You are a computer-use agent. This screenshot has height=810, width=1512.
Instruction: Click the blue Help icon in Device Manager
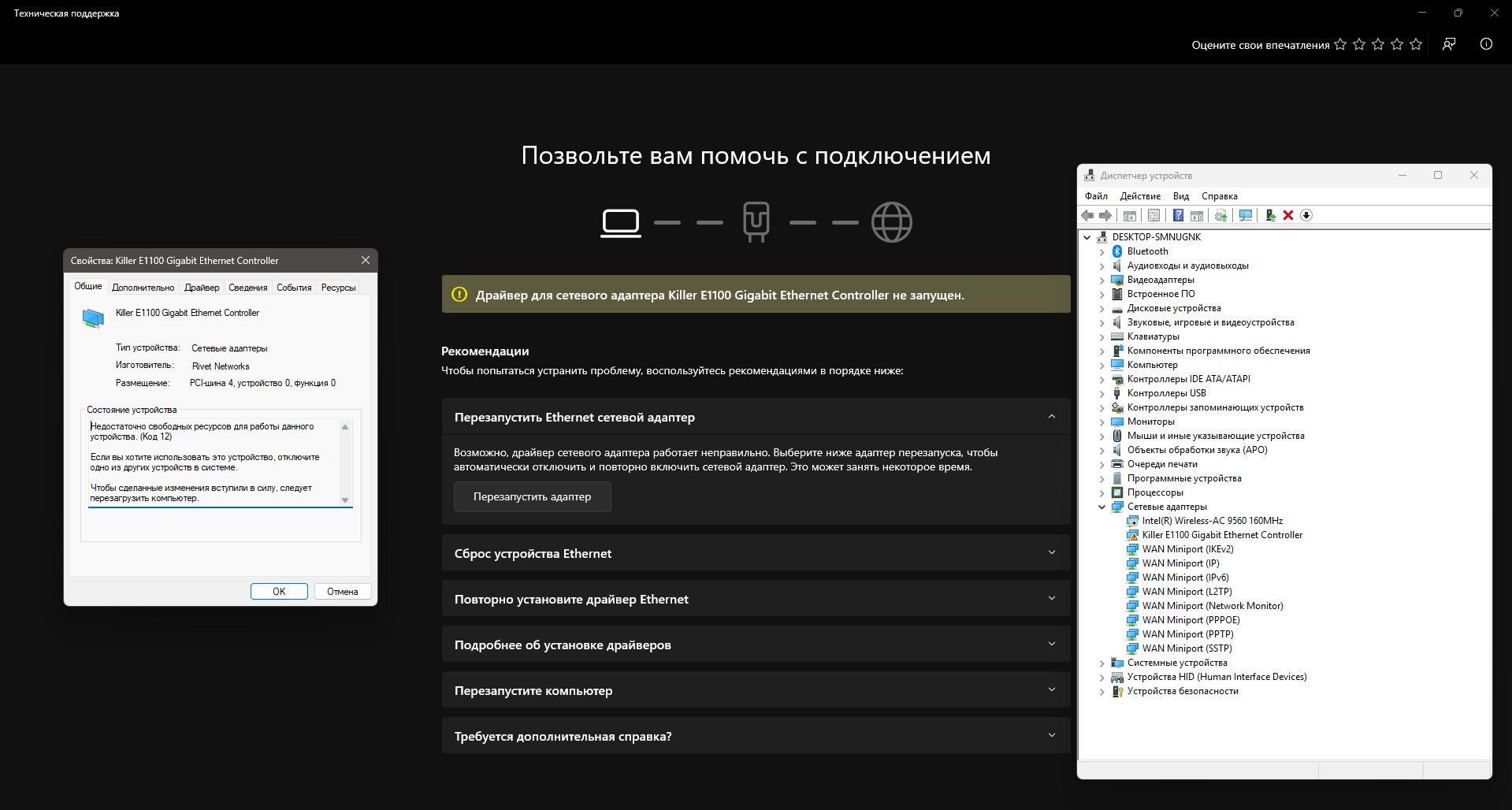[x=1178, y=215]
